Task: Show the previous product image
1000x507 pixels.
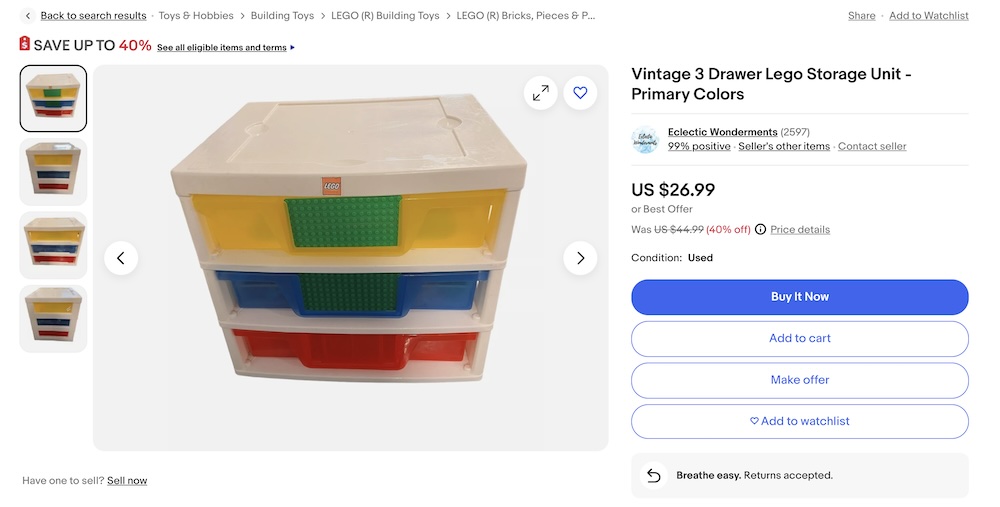Action: tap(120, 258)
